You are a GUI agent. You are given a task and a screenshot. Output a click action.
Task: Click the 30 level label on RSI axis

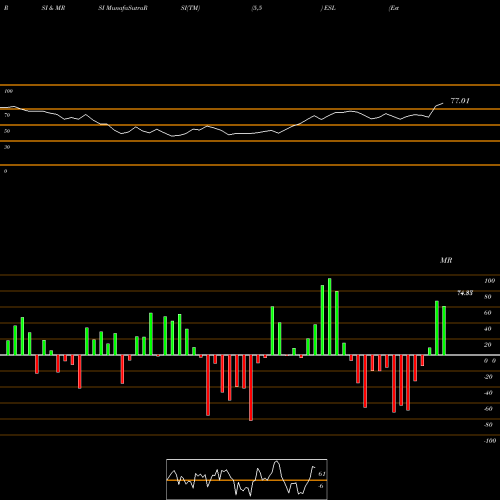7,147
